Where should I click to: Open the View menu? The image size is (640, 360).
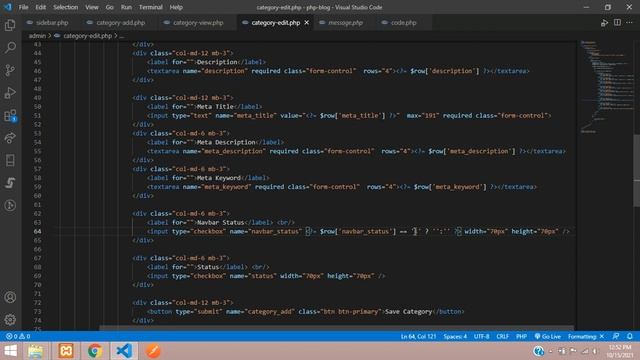pos(91,7)
